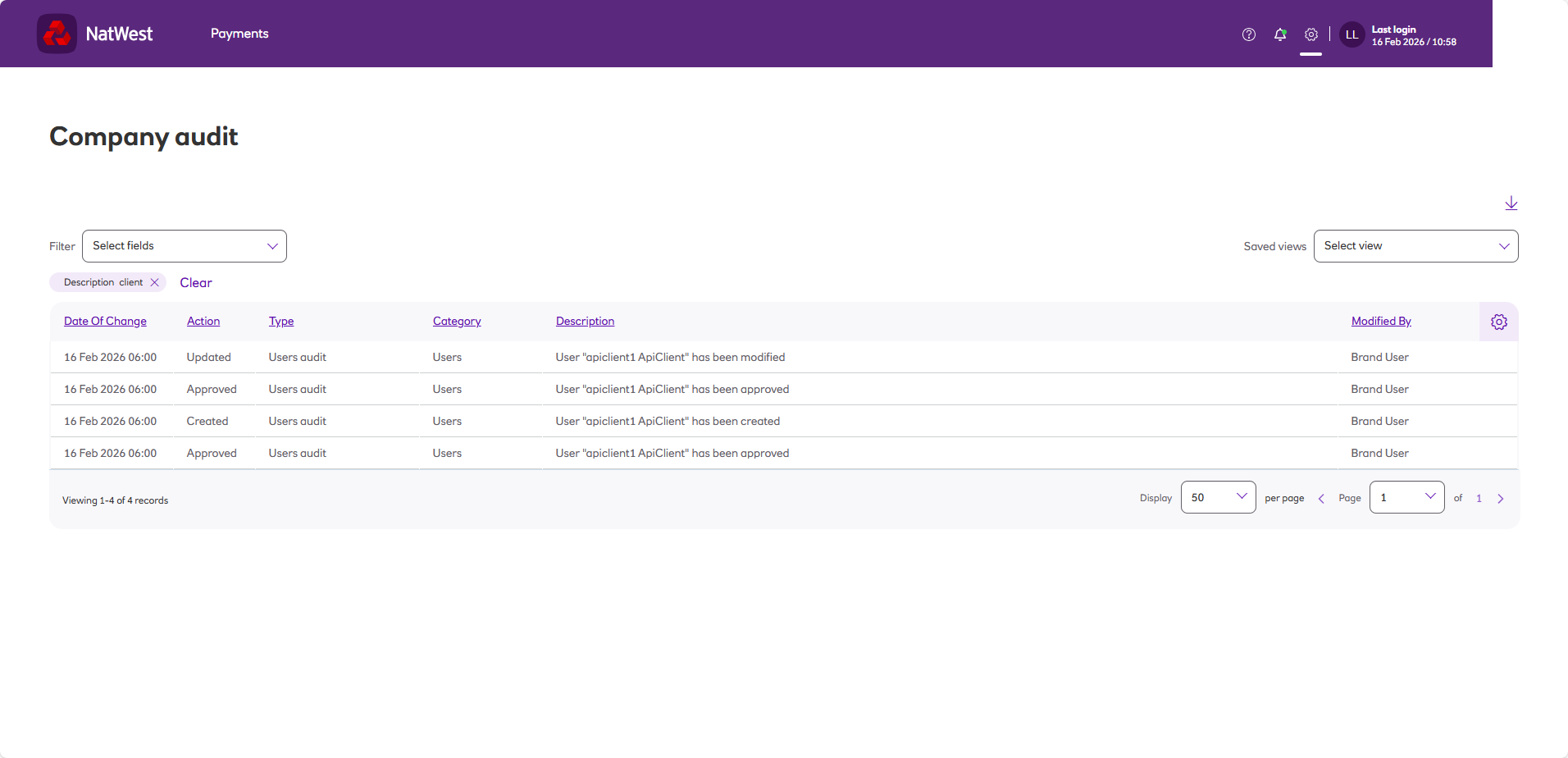Screen dimensions: 1568x758
Task: Expand the Select view dropdown
Action: [1416, 246]
